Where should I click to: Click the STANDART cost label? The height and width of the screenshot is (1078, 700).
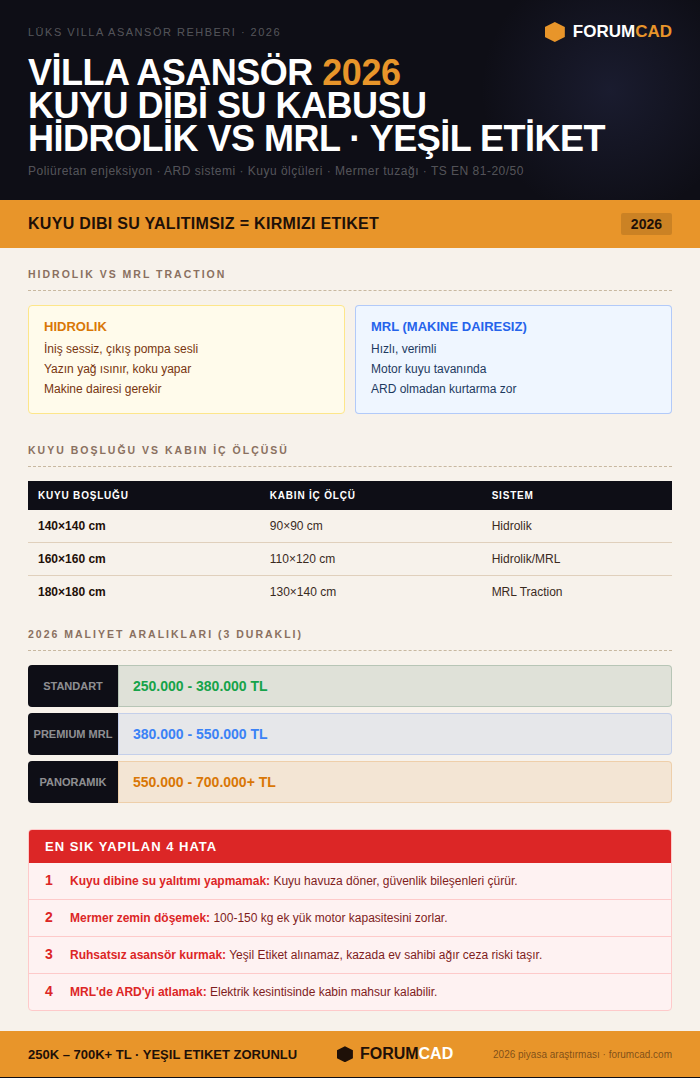73,686
